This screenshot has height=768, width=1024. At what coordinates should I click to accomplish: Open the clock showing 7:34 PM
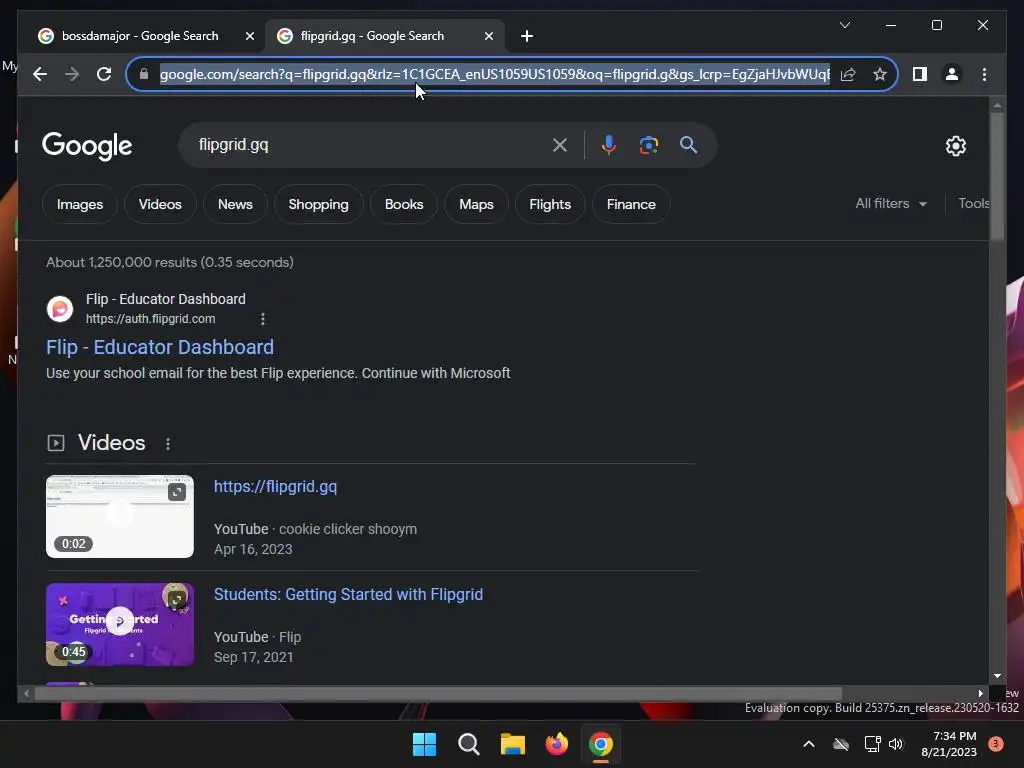point(949,744)
